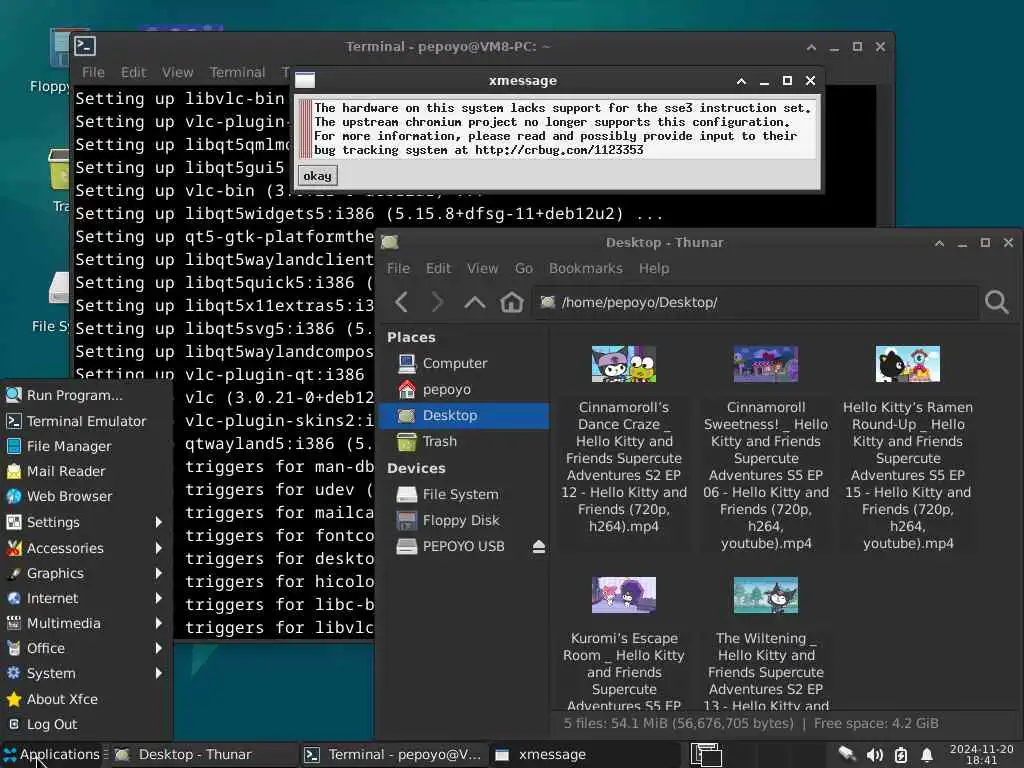This screenshot has width=1024, height=768.
Task: Open notifications bell in panel
Action: tap(927, 755)
